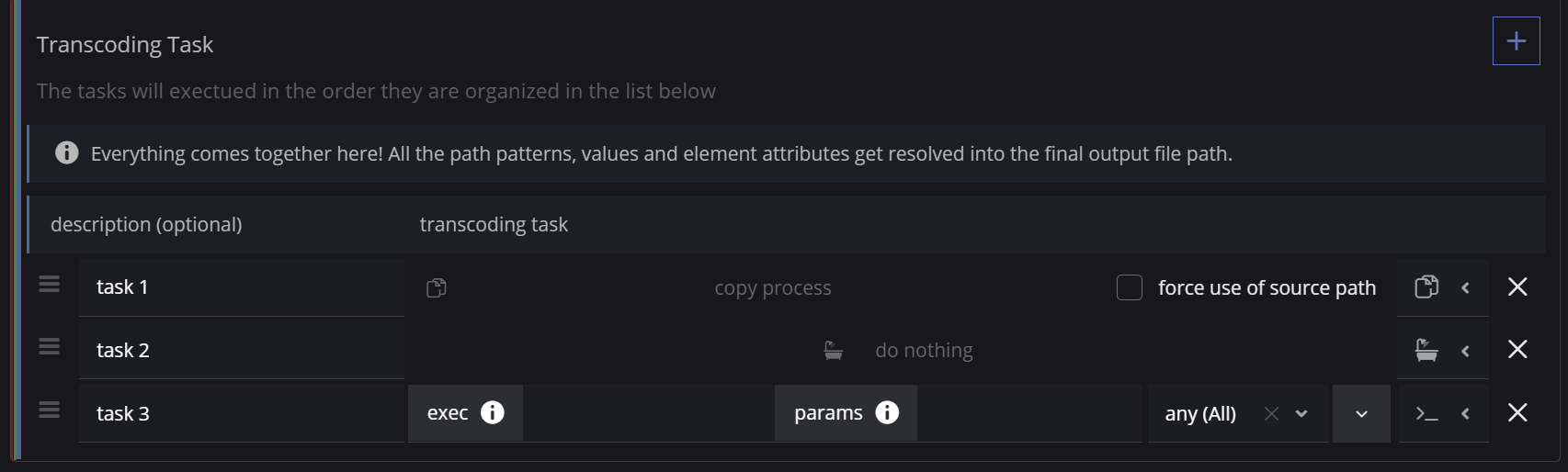Remove task 1 from the list
The image size is (1568, 472).
click(1517, 287)
